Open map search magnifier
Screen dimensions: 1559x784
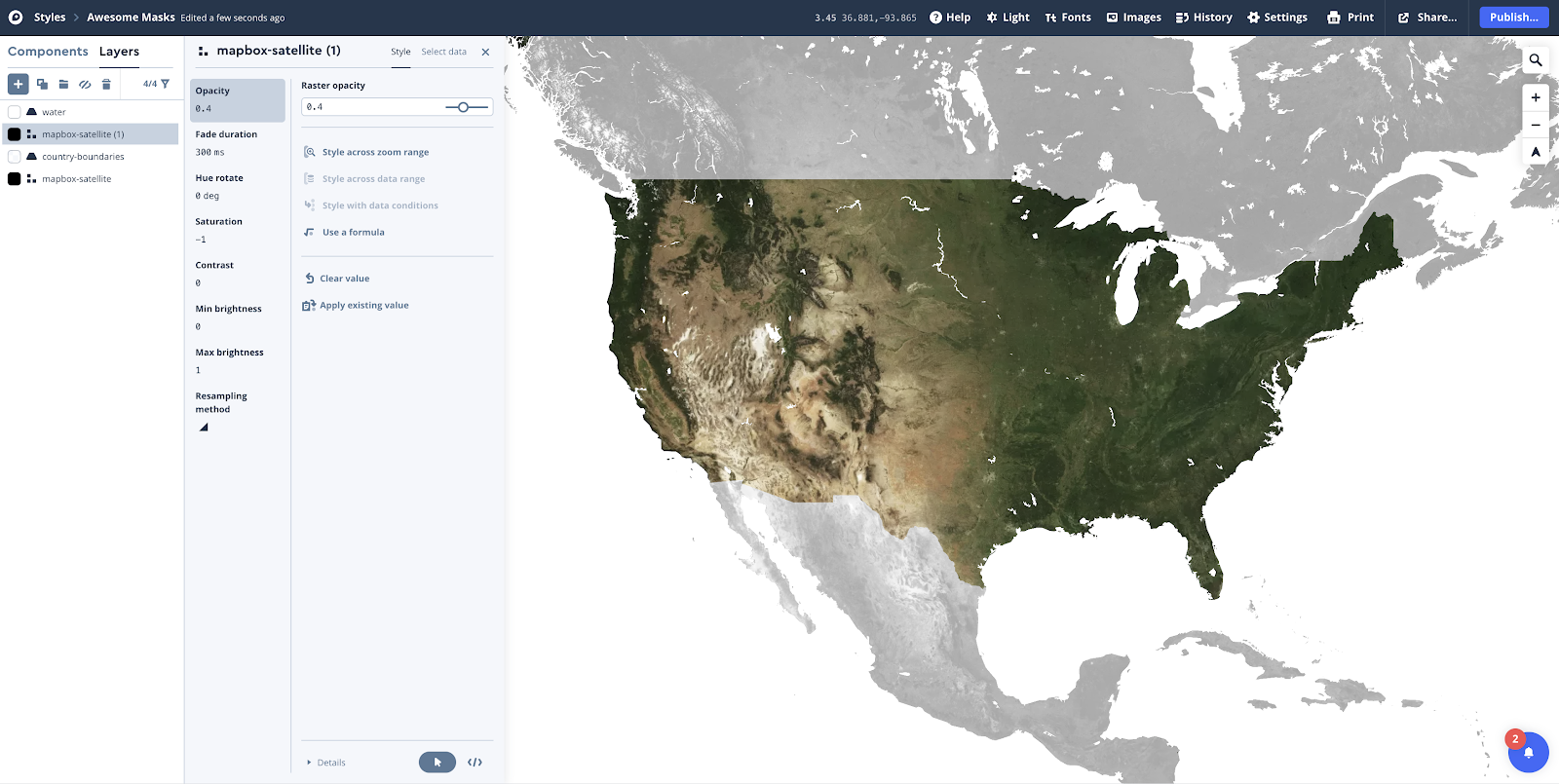[x=1536, y=60]
